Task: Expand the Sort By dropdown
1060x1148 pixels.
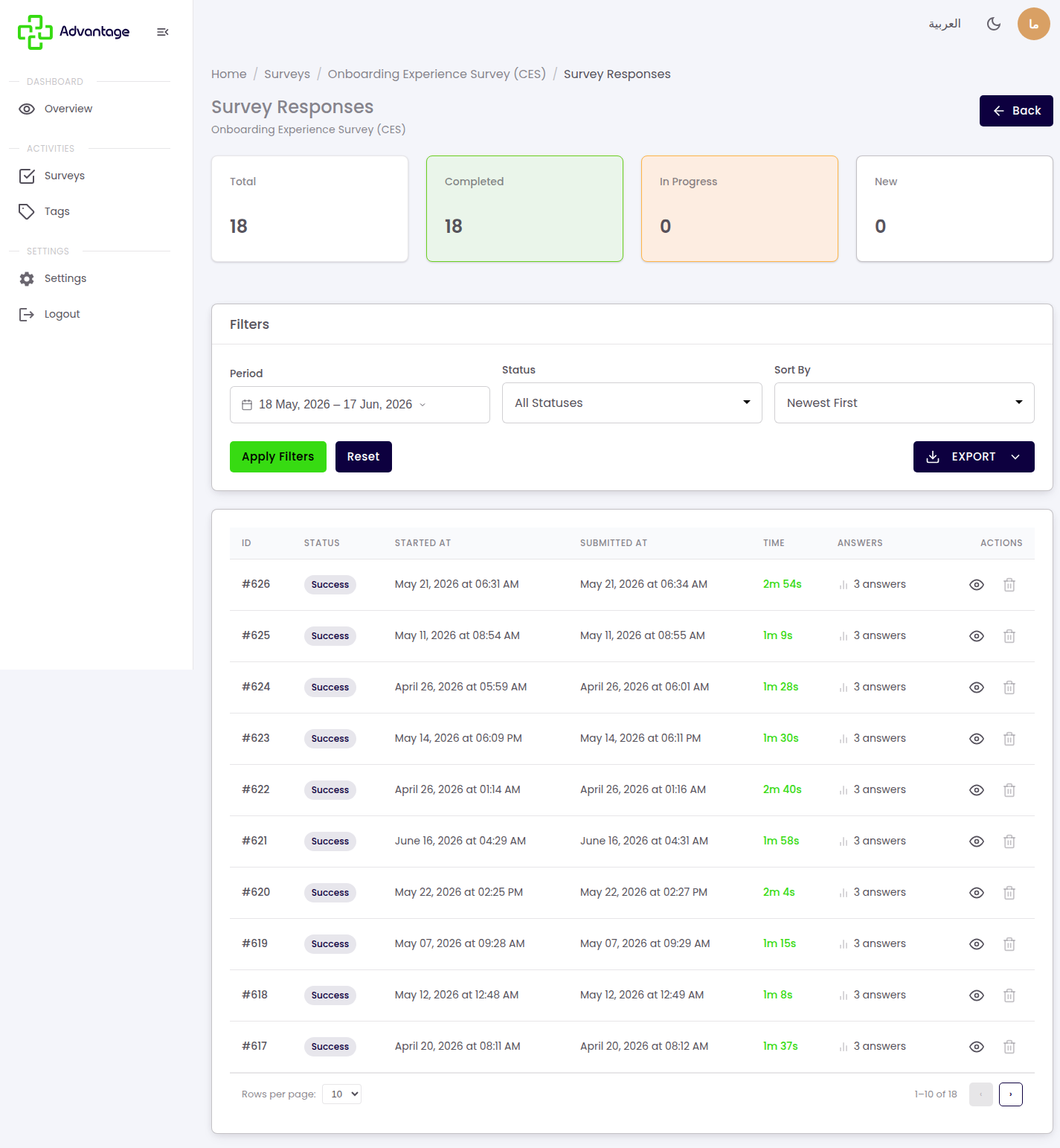Action: (x=905, y=403)
